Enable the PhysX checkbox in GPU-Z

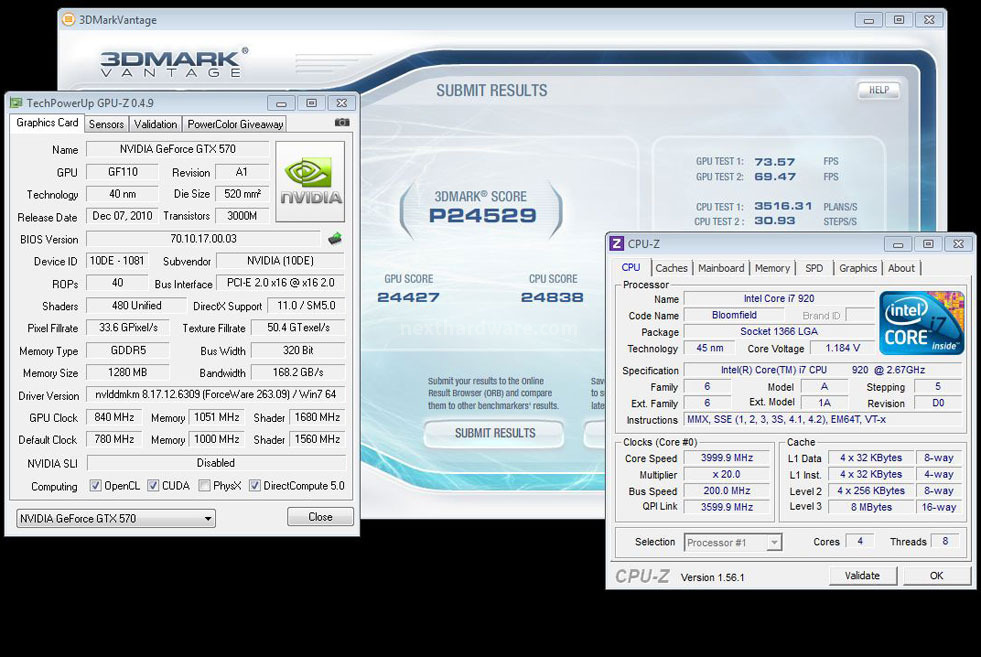pyautogui.click(x=204, y=486)
